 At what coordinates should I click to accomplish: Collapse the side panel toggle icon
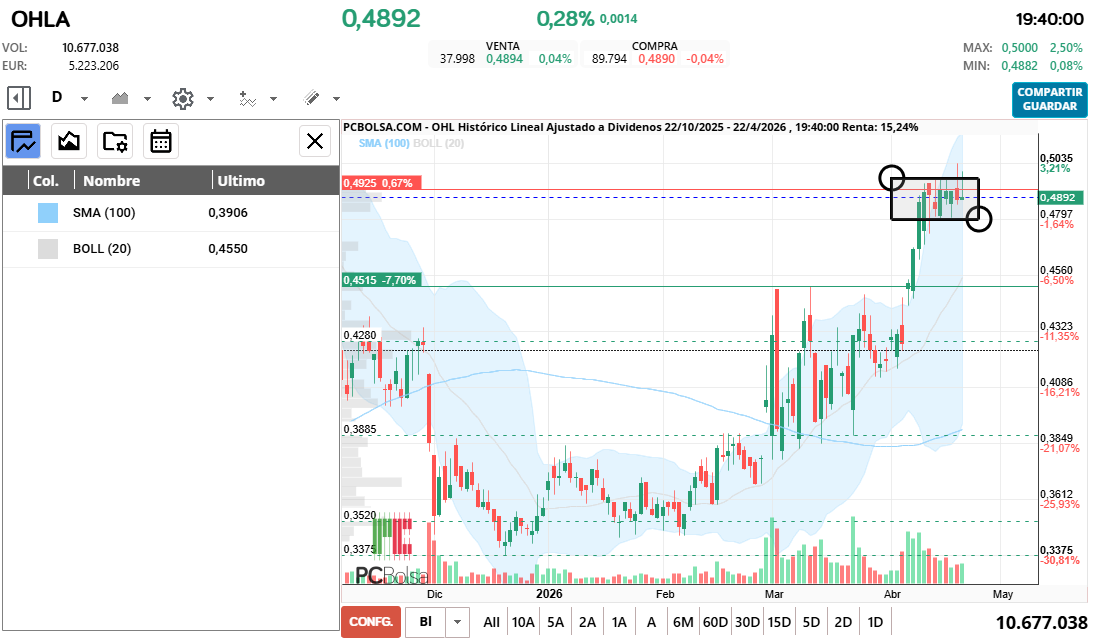click(19, 98)
